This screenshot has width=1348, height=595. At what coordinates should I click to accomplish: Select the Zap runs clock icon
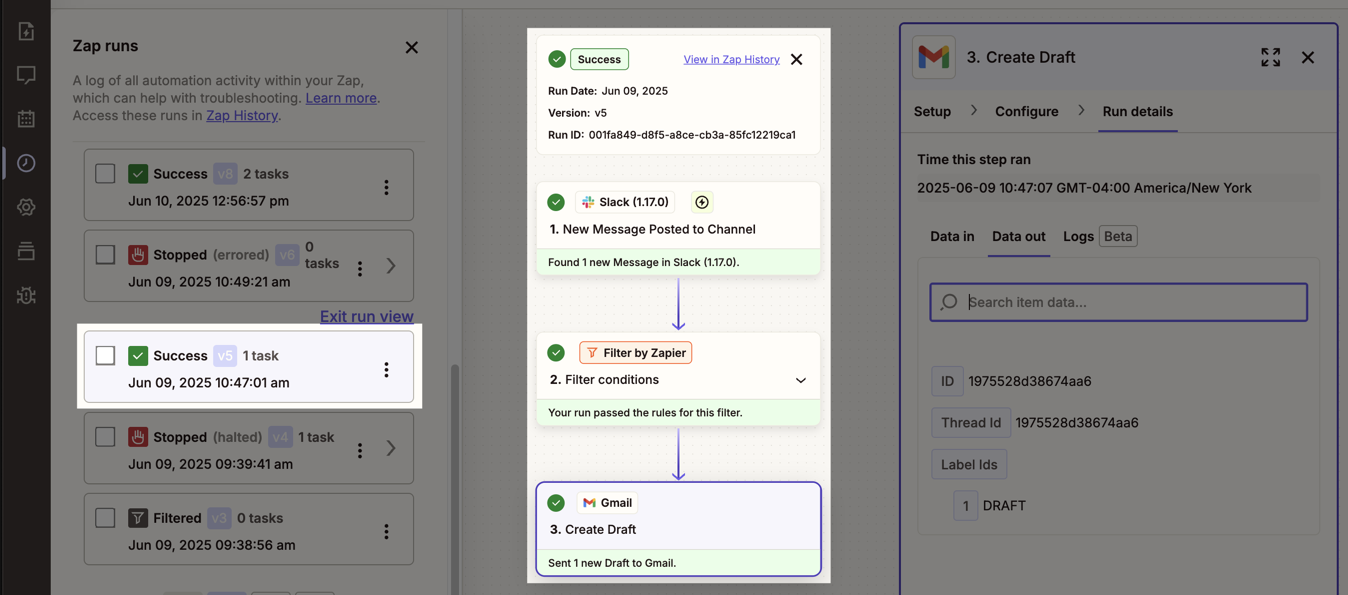coord(26,163)
